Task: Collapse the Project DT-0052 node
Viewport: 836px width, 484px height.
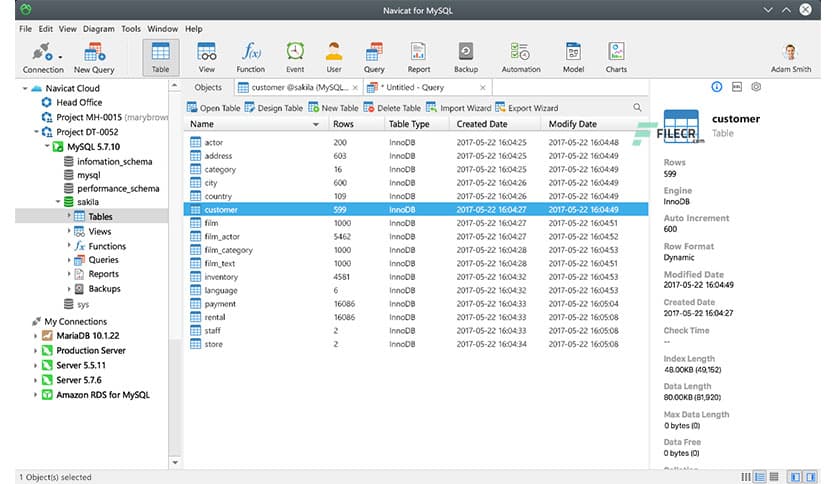Action: 36,132
